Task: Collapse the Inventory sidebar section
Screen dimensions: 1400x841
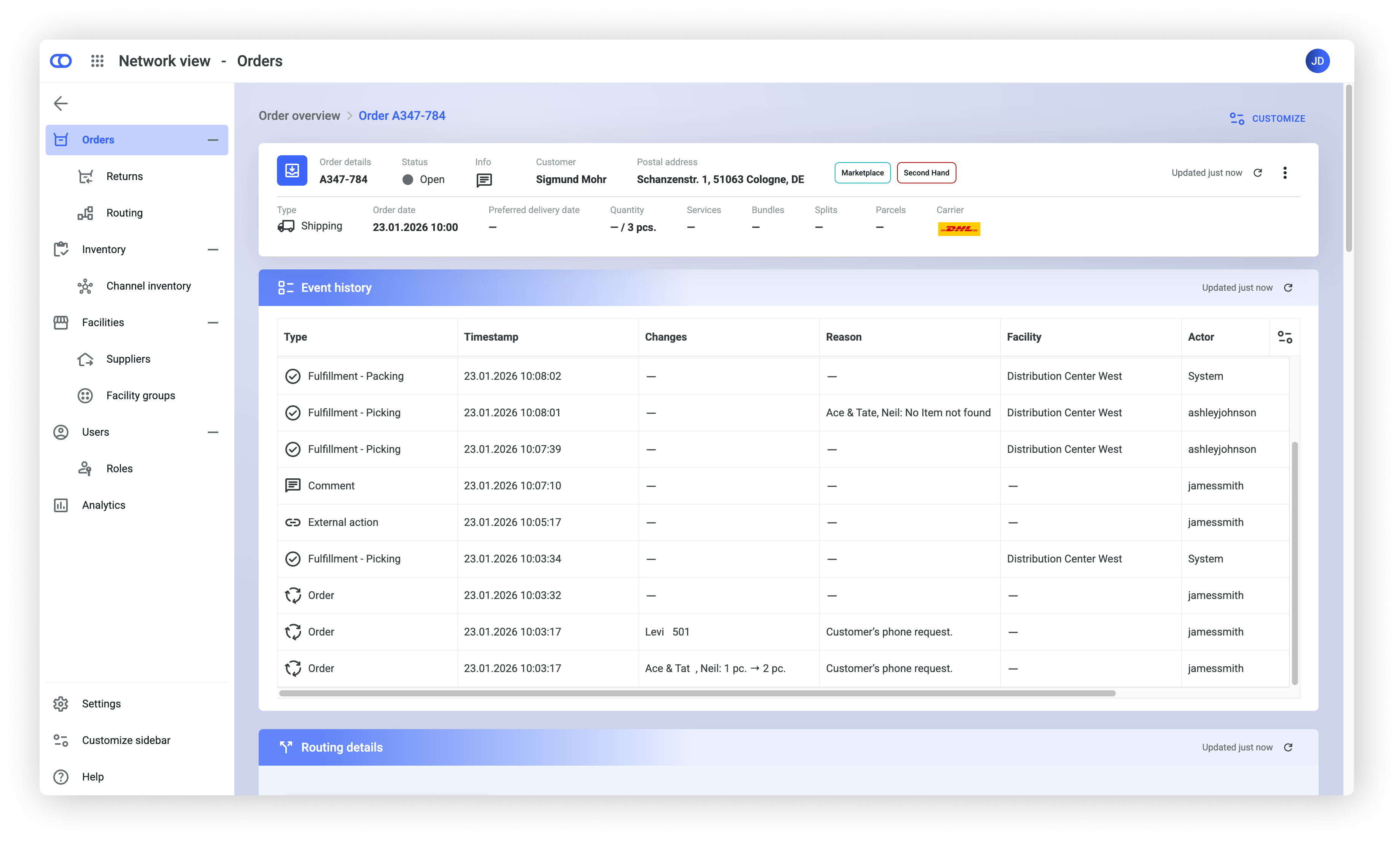Action: pyautogui.click(x=213, y=249)
